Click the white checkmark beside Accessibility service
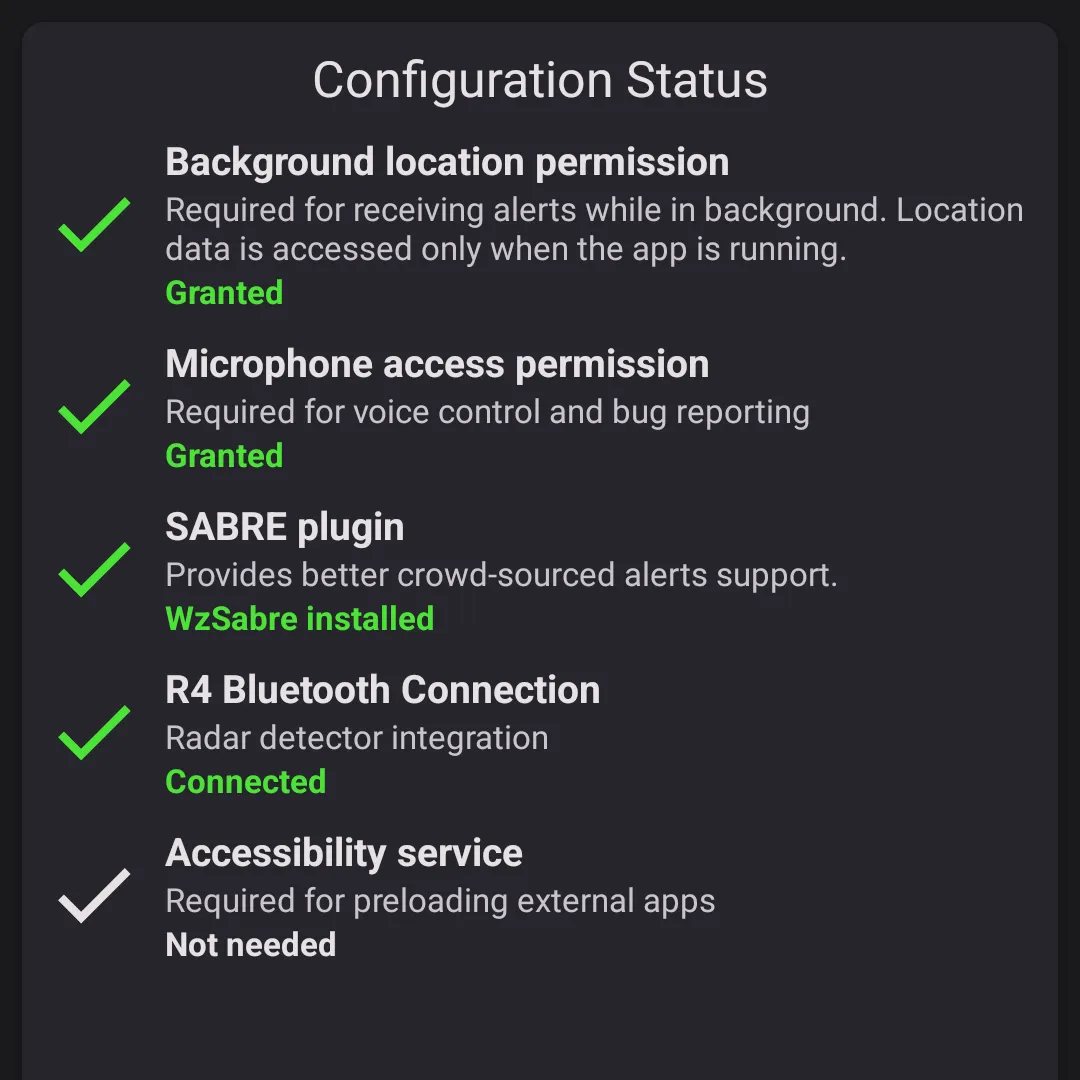1080x1080 pixels. coord(94,896)
